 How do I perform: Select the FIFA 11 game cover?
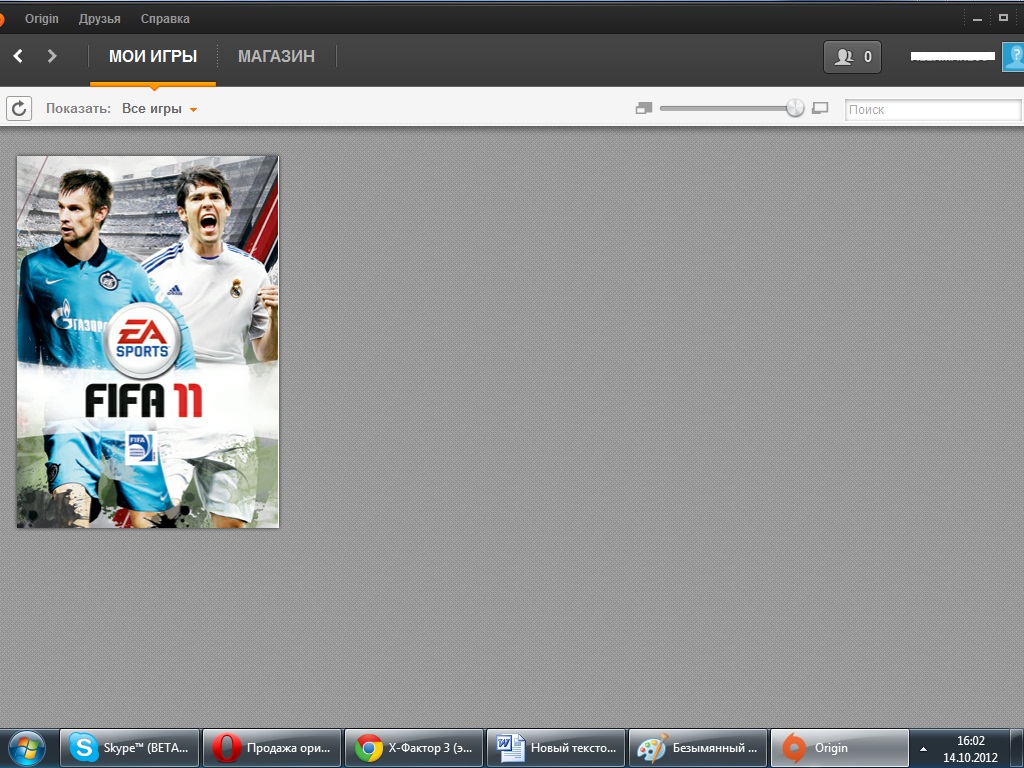(x=148, y=342)
